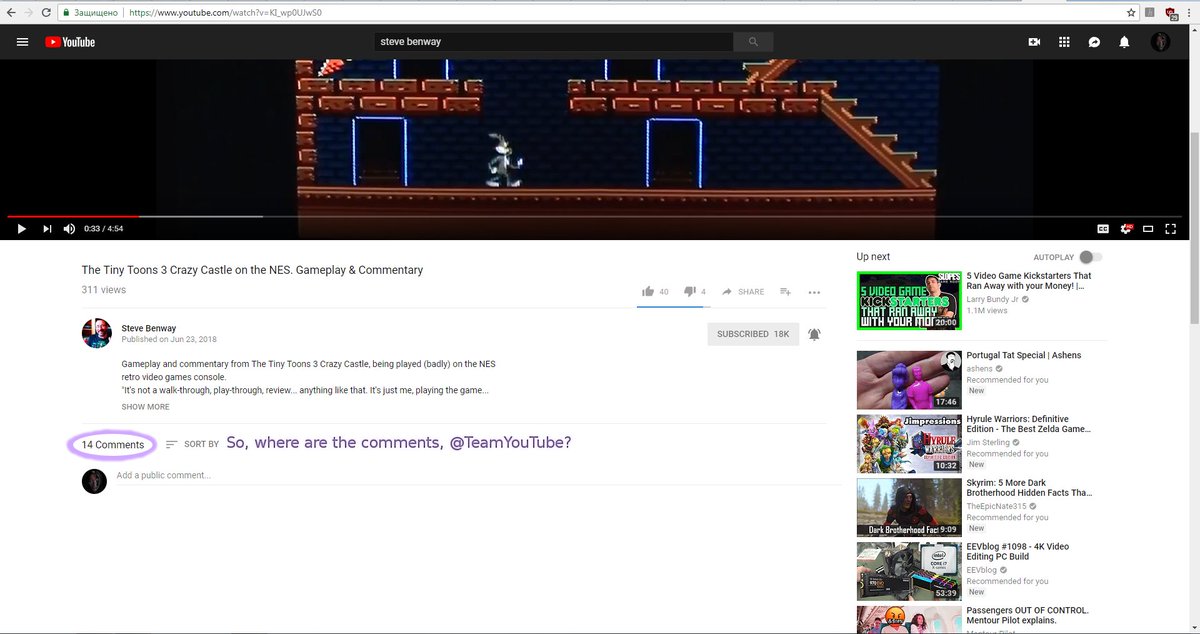
Task: Click the search magnifier button
Action: pos(753,42)
